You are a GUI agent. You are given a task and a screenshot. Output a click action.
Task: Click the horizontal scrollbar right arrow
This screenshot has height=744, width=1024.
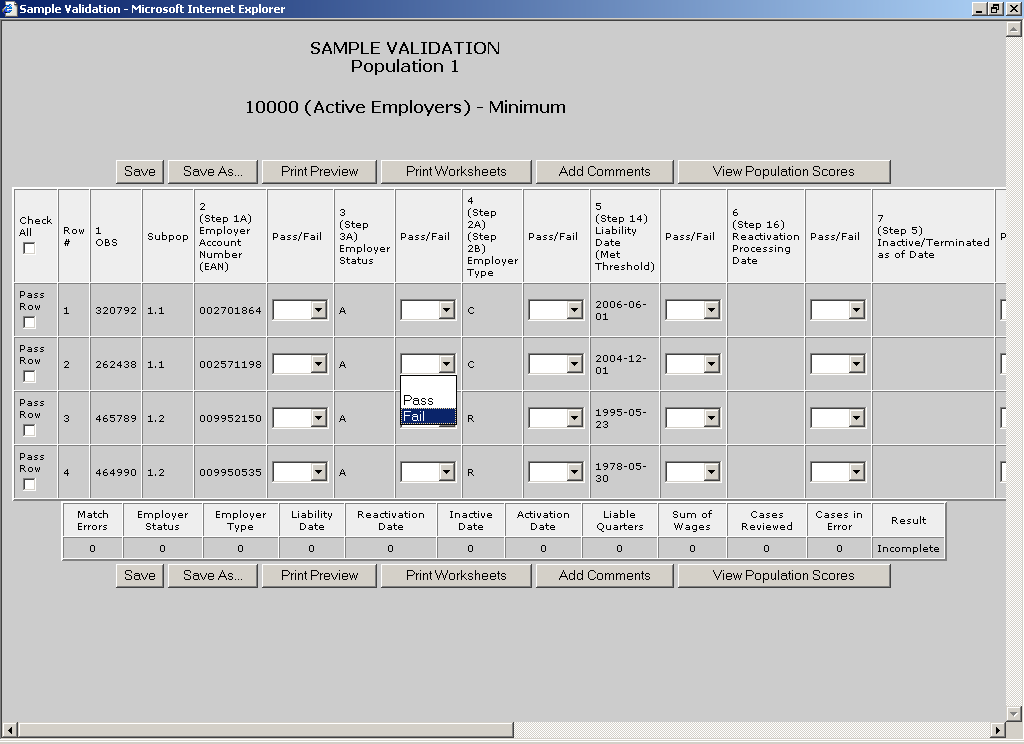(x=997, y=730)
